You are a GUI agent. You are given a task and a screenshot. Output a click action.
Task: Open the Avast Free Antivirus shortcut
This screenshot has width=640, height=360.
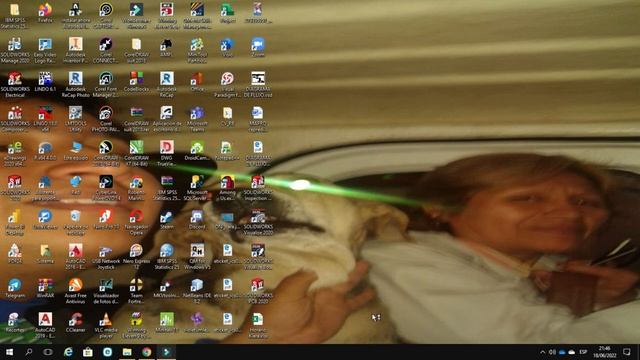(x=76, y=291)
